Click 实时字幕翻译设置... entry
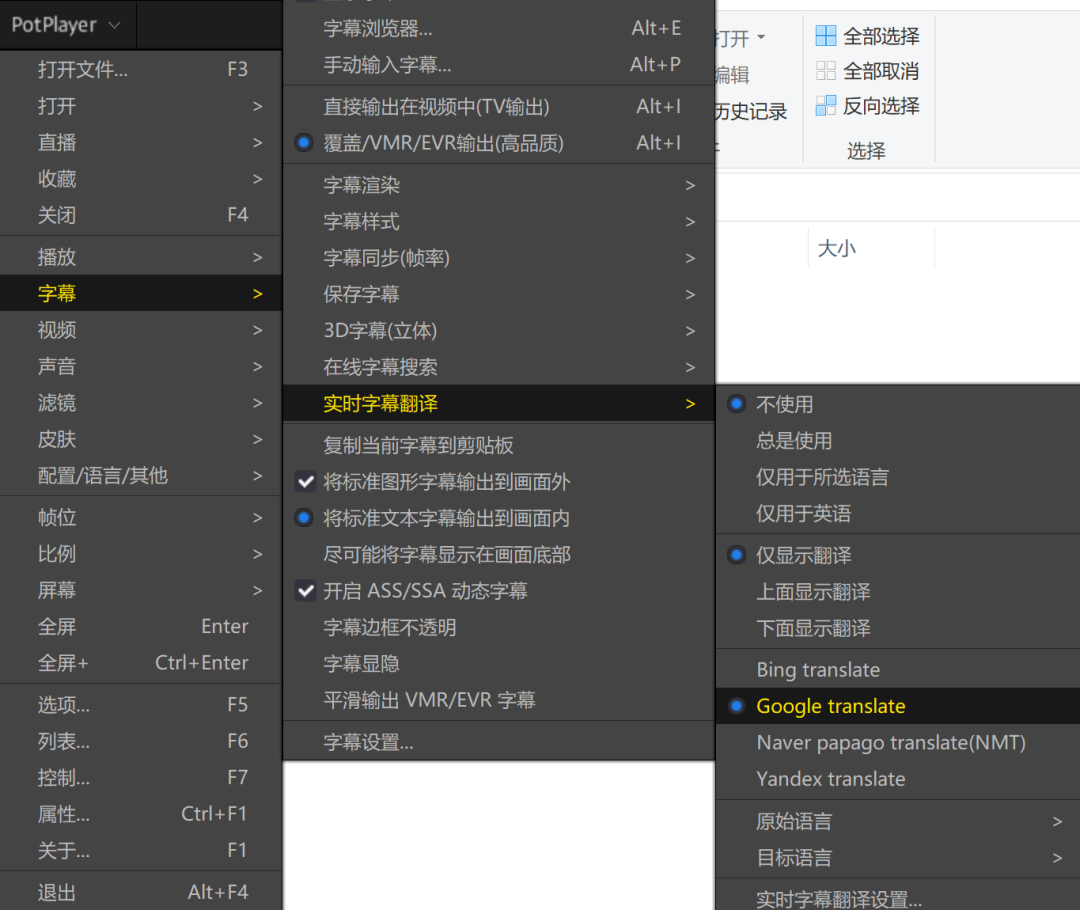 point(838,899)
